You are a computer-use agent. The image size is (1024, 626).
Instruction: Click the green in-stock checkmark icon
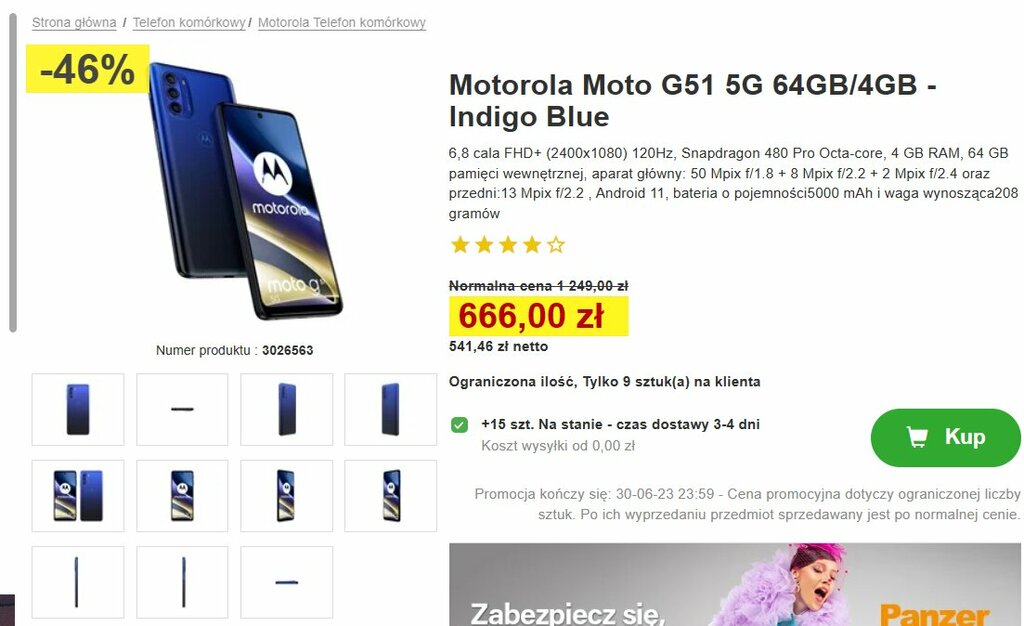[459, 425]
